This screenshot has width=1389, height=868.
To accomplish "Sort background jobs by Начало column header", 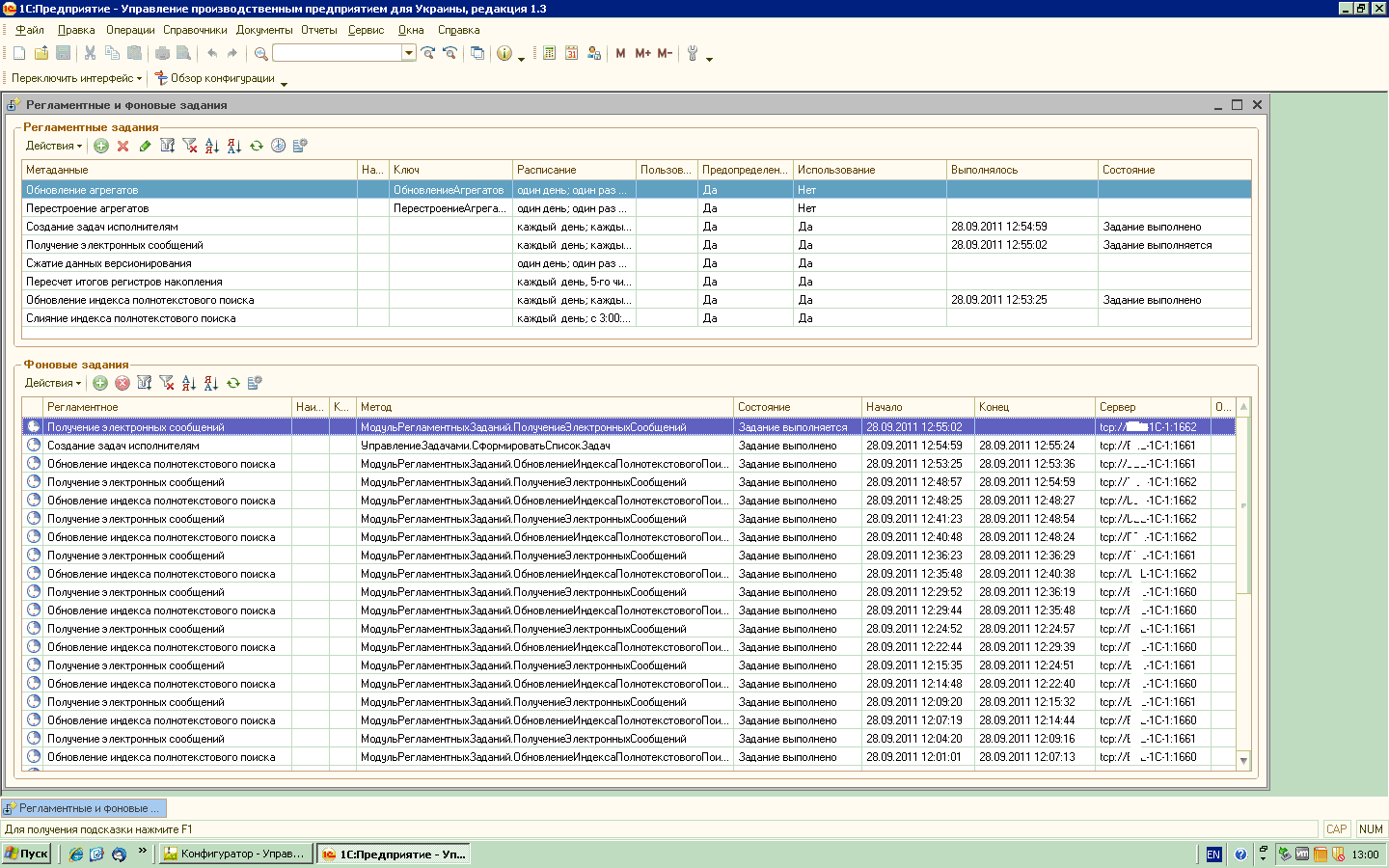I will pos(918,407).
